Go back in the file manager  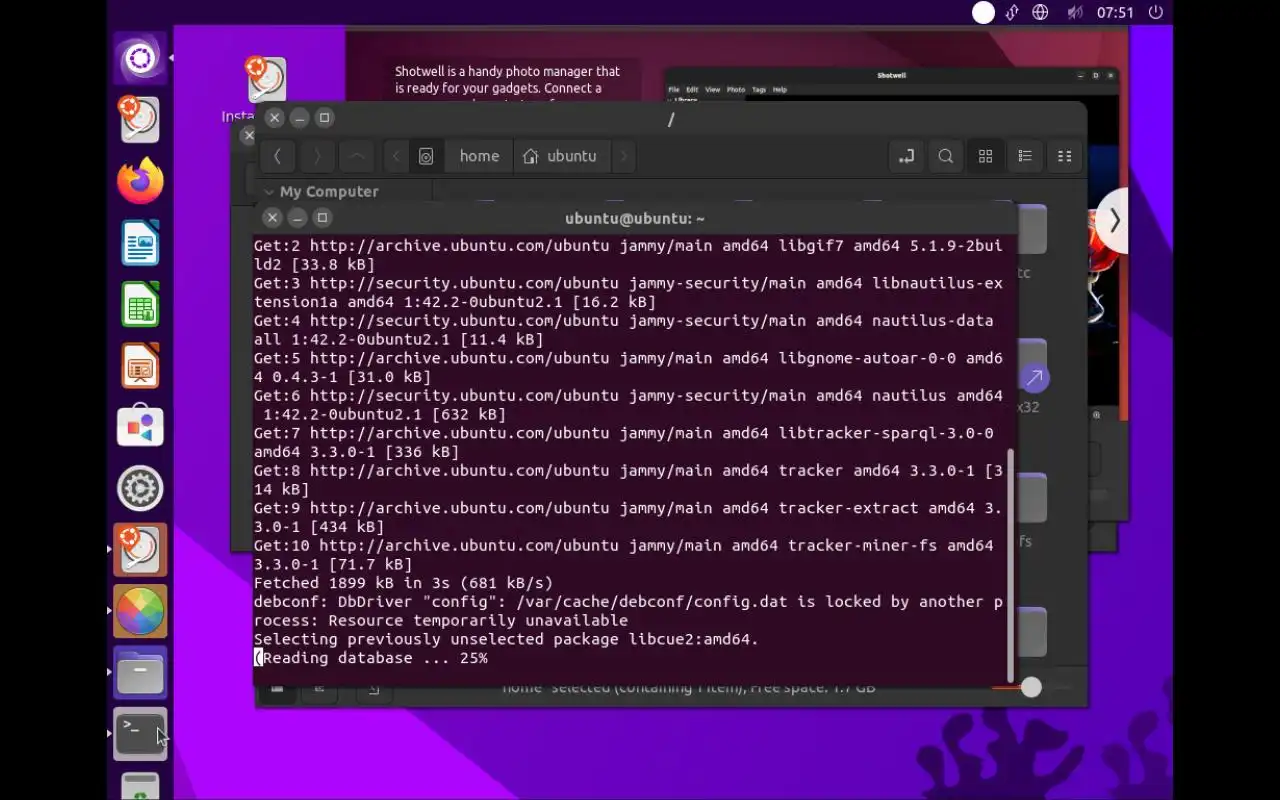(x=278, y=156)
